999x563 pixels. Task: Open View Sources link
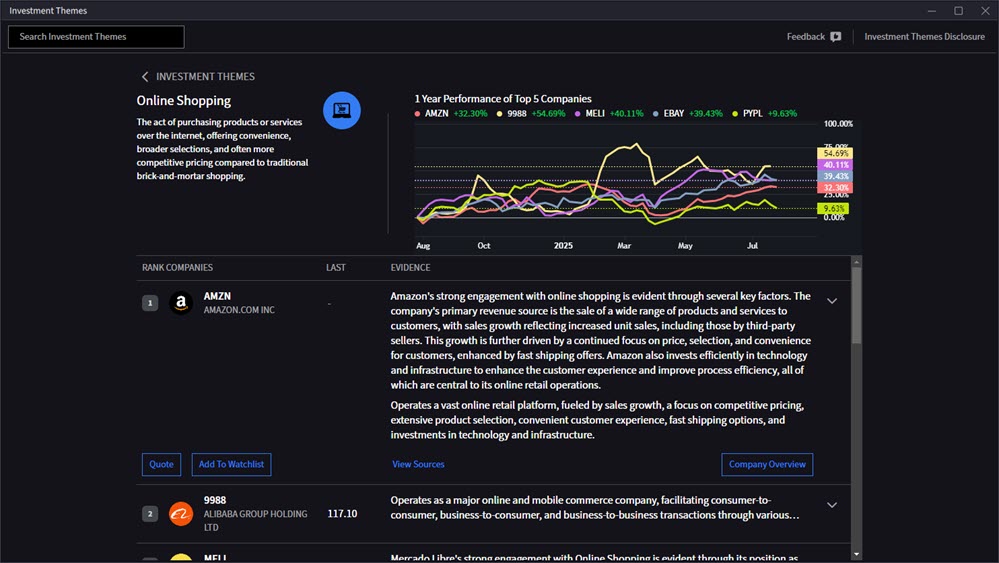[418, 464]
